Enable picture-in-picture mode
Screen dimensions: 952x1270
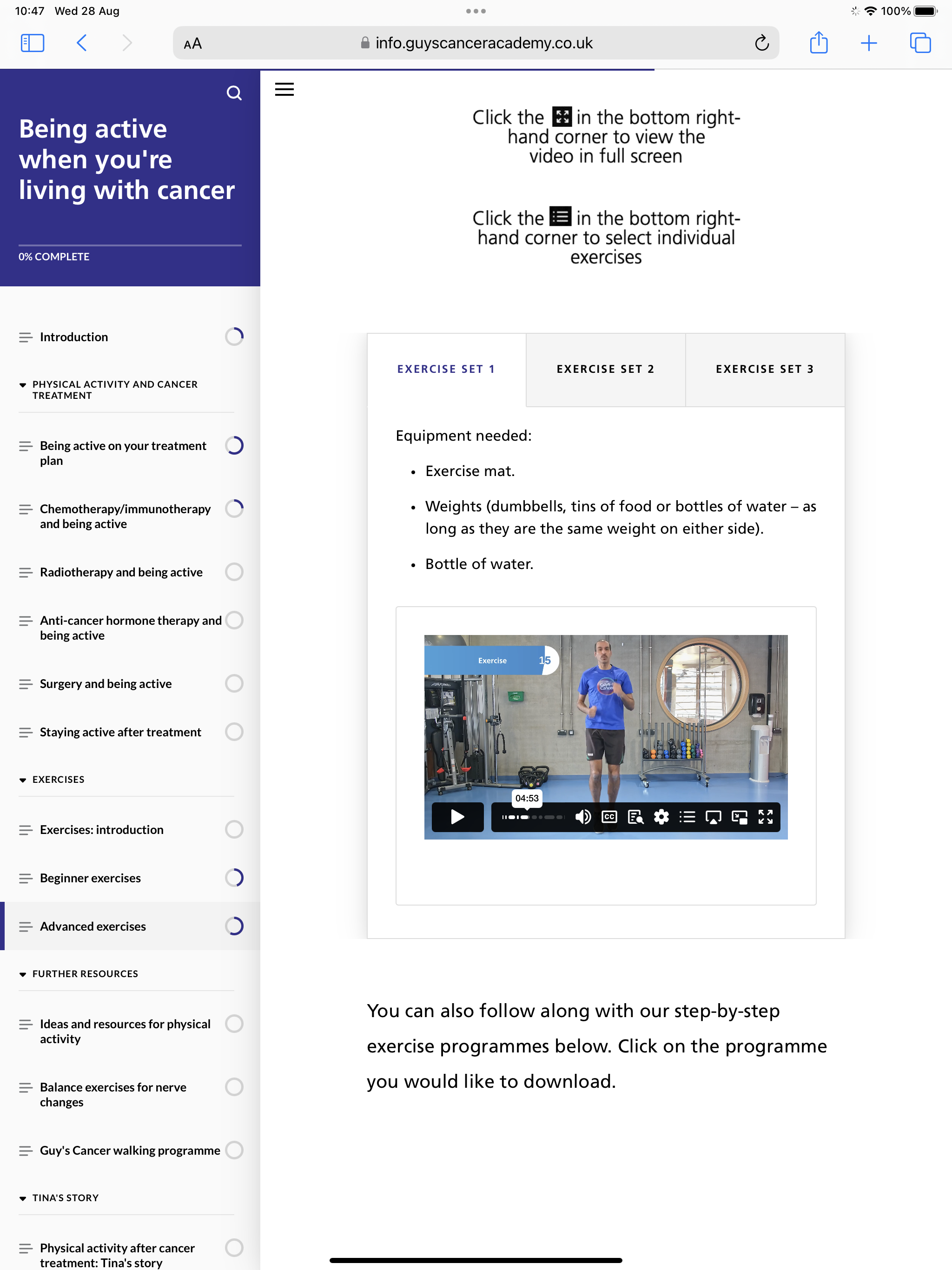pos(739,816)
